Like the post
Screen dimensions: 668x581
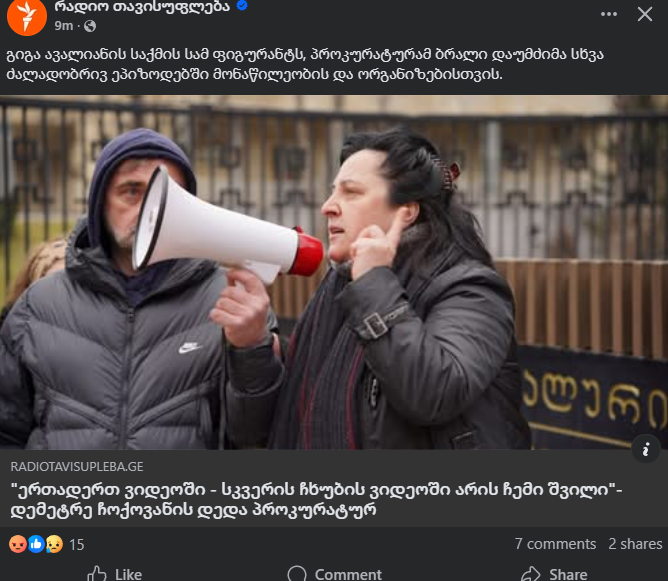pyautogui.click(x=115, y=574)
